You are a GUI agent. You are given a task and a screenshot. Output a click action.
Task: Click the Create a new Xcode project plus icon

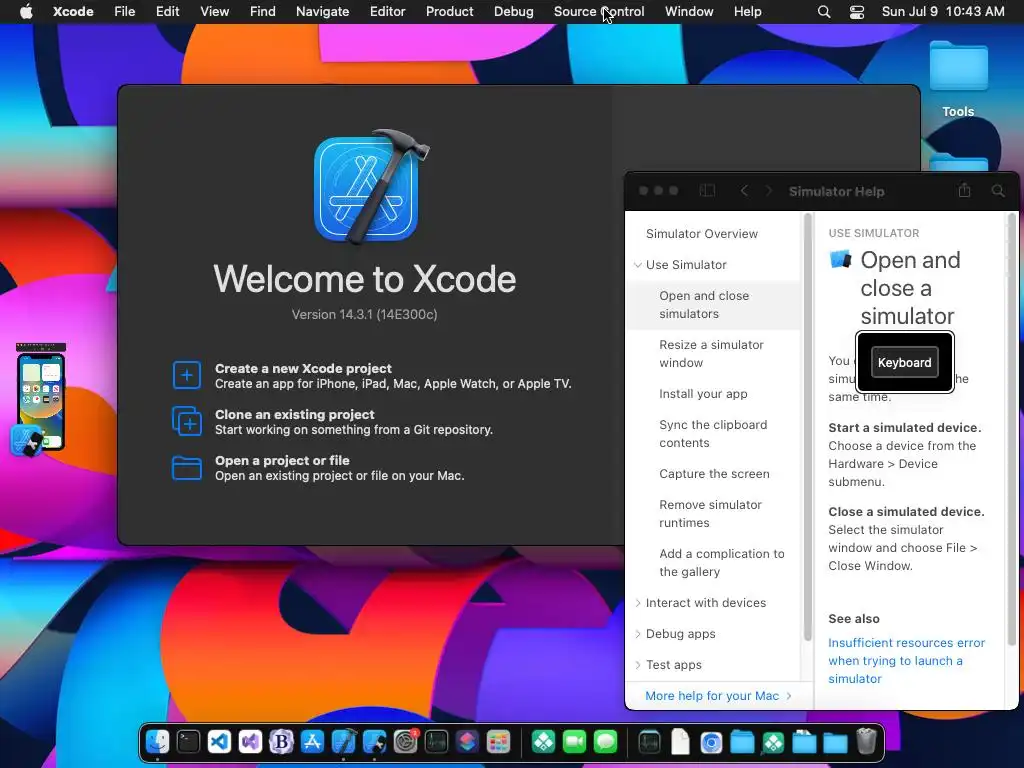[187, 375]
